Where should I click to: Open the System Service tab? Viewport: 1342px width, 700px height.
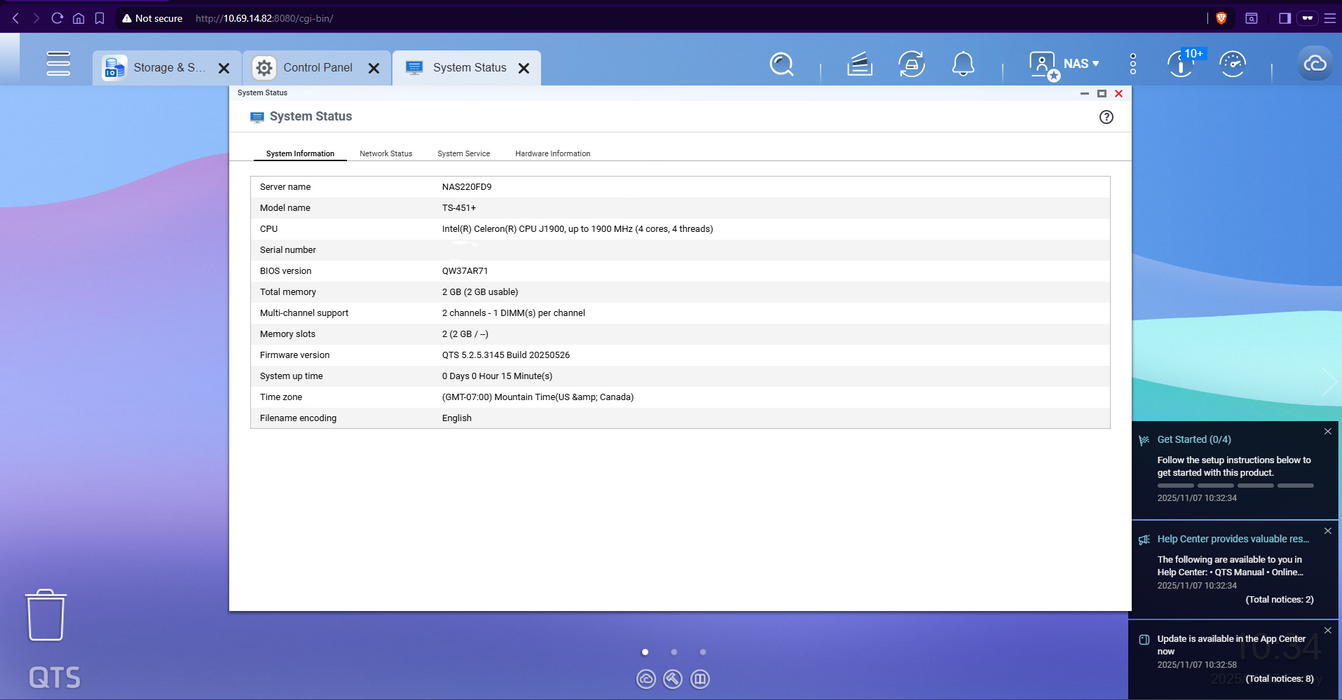click(x=463, y=154)
